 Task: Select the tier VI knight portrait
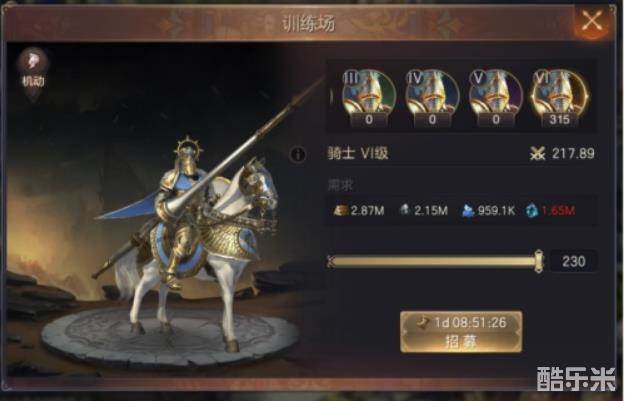click(560, 98)
